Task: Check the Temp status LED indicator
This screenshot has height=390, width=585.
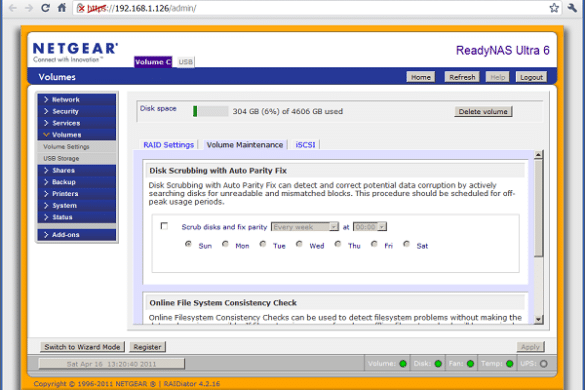Action: click(x=510, y=364)
